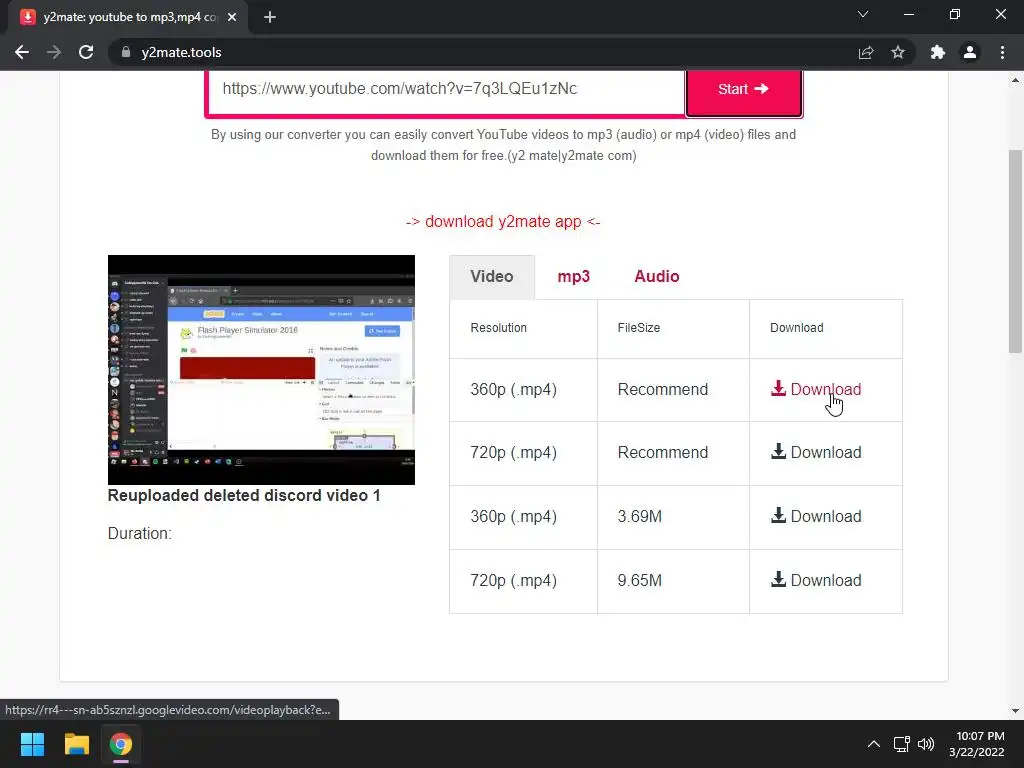The width and height of the screenshot is (1024, 768).
Task: Open the download y2mate app link
Action: [x=503, y=221]
